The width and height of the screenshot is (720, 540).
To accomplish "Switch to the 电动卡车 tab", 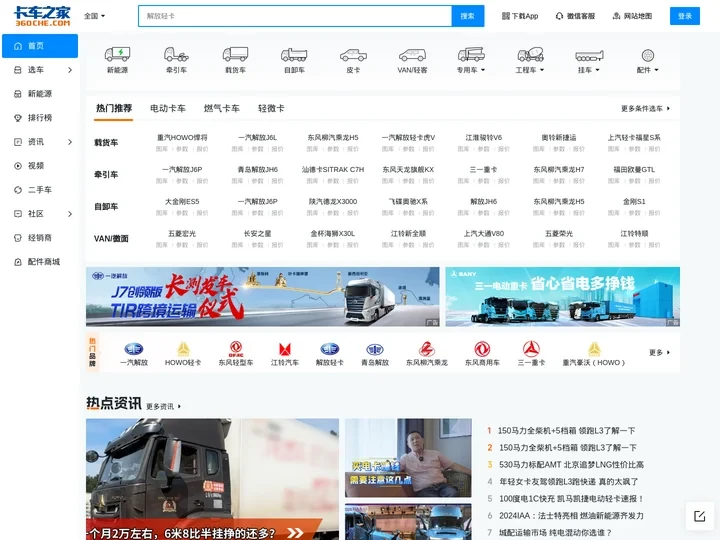I will (168, 108).
